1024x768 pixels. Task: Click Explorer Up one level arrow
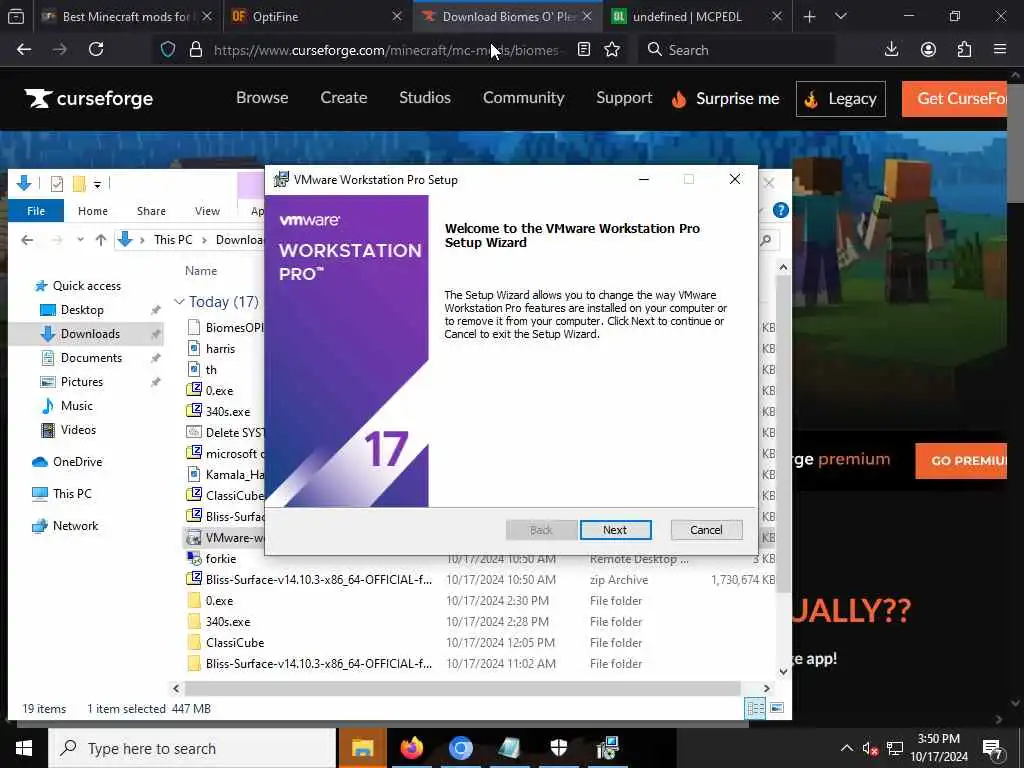click(x=101, y=240)
